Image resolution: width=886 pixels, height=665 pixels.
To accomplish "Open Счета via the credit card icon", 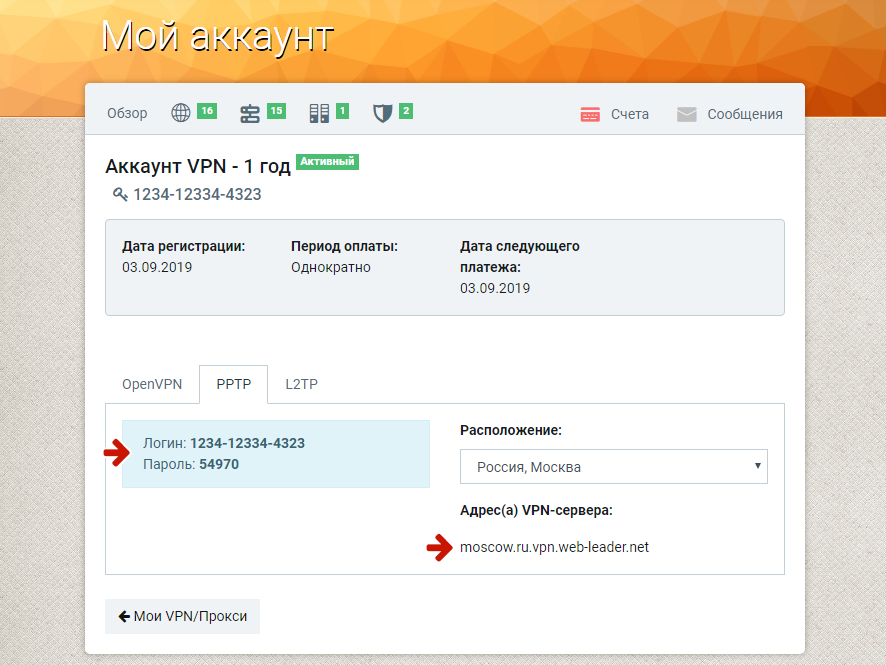I will tap(612, 113).
